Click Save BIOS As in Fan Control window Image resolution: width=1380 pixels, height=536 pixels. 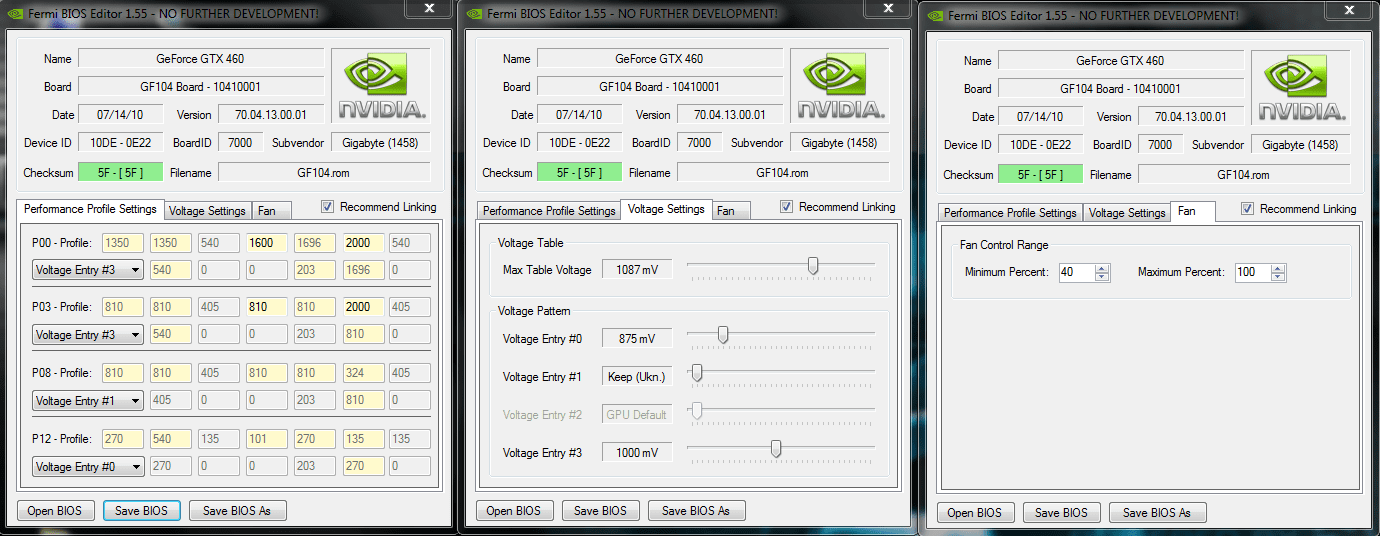[1157, 512]
